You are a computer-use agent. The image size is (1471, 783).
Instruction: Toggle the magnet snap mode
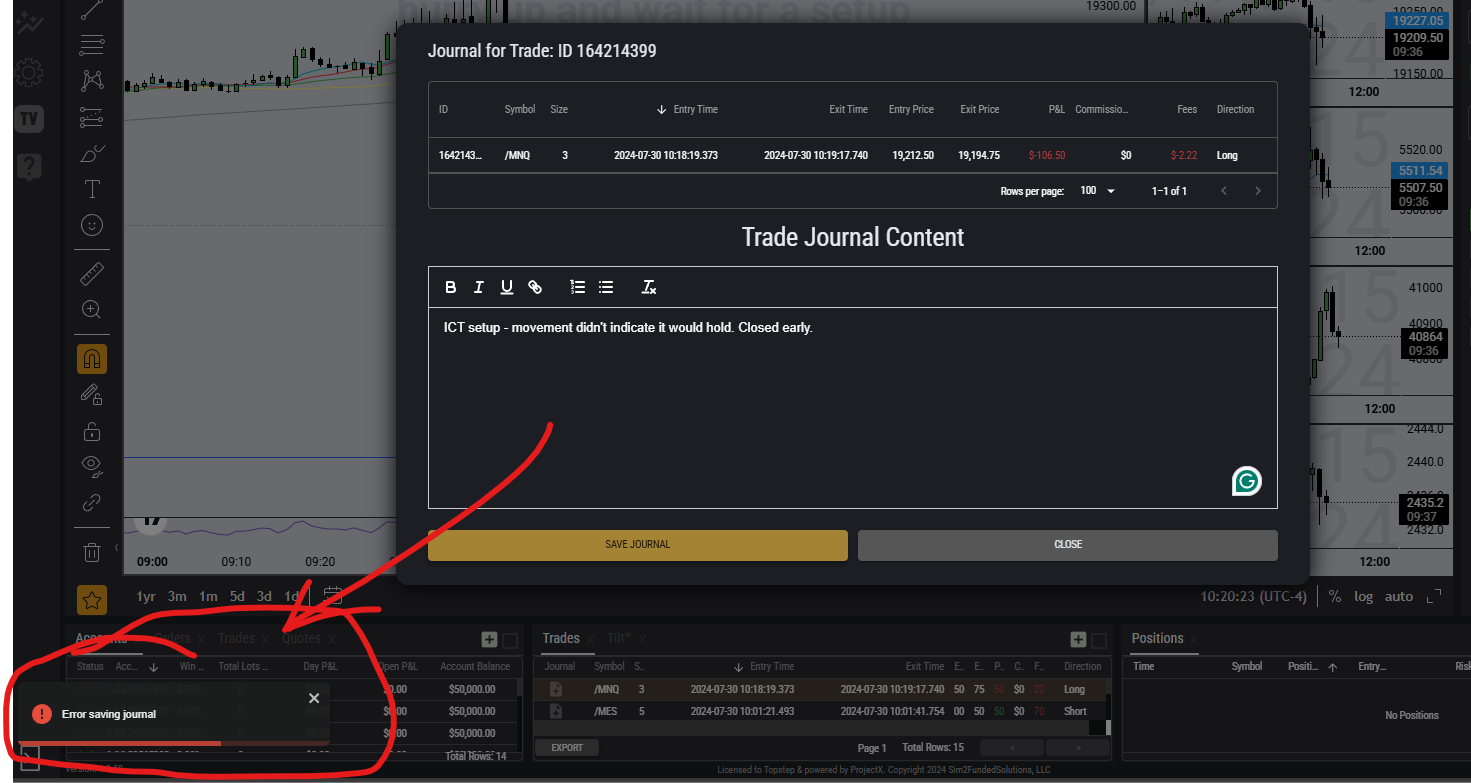(91, 358)
